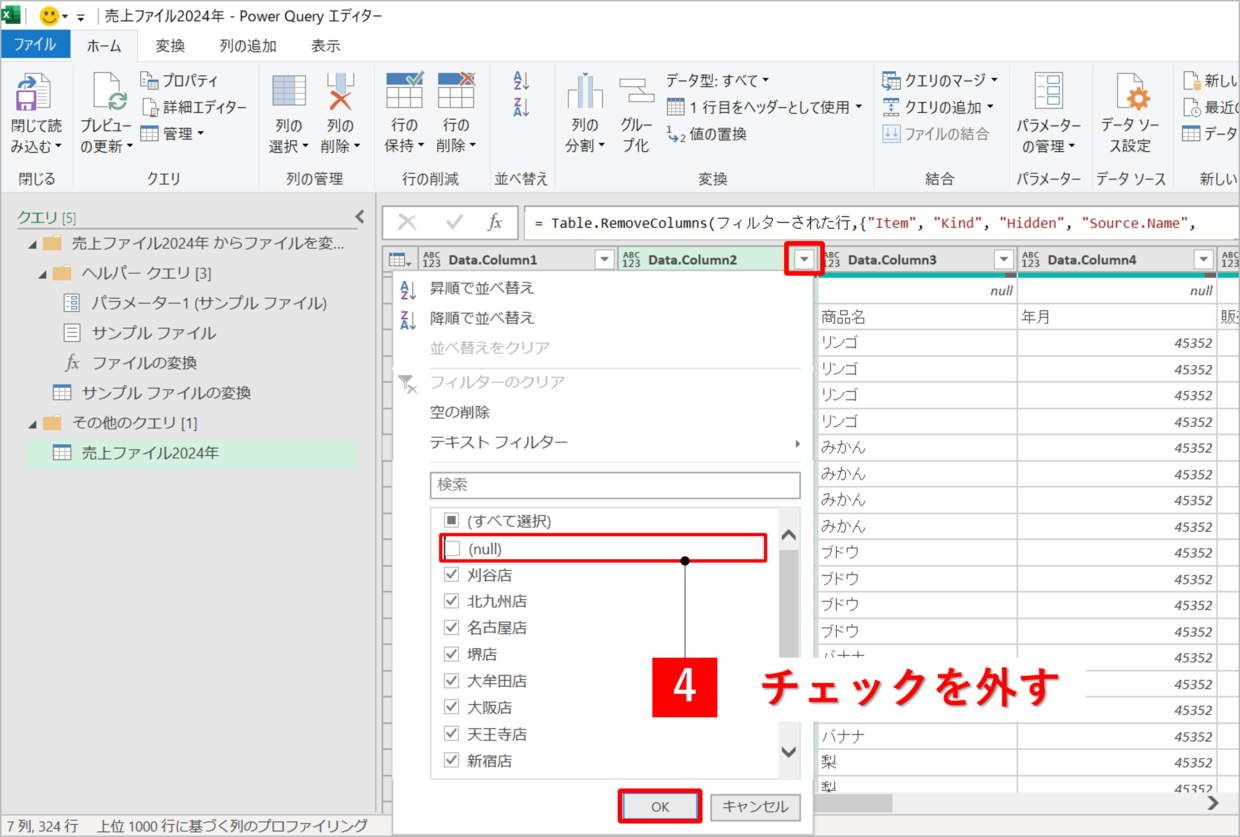Image resolution: width=1240 pixels, height=837 pixels.
Task: Uncheck the 堺店 checkbox
Action: [453, 654]
